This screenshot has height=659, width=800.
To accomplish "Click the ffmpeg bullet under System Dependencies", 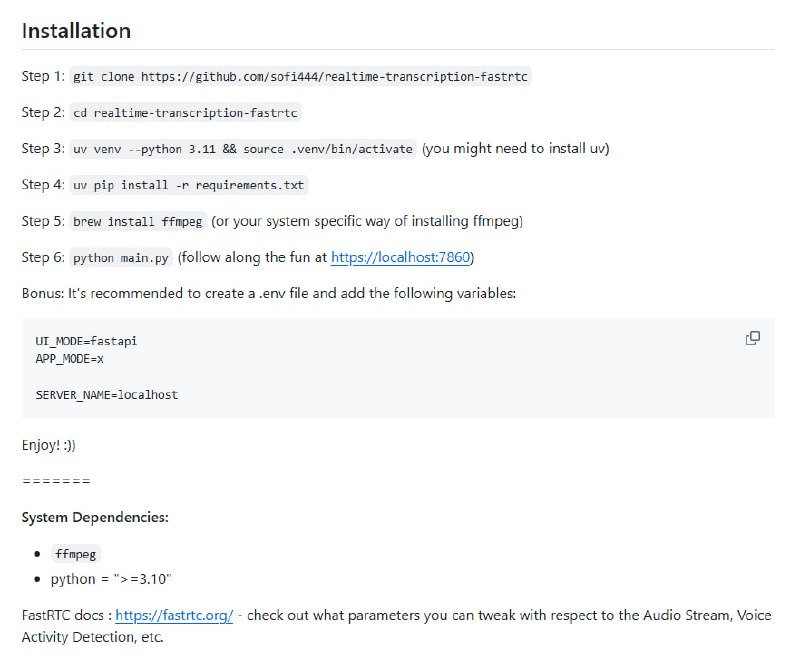I will pyautogui.click(x=77, y=554).
